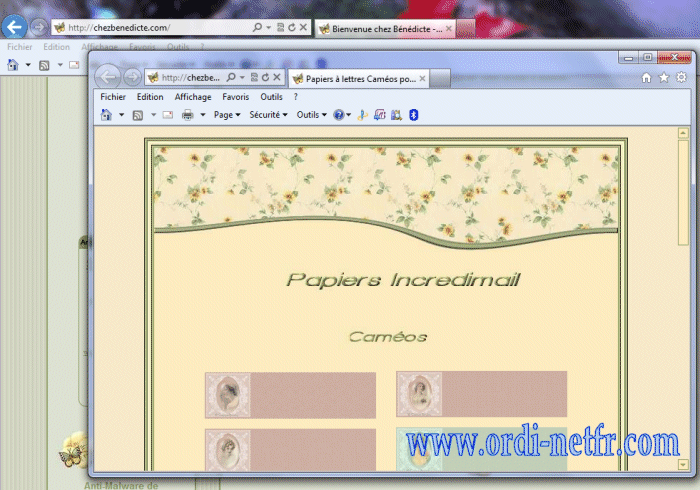Click the read mail envelope icon in the front window
This screenshot has width=700, height=490.
tap(168, 115)
